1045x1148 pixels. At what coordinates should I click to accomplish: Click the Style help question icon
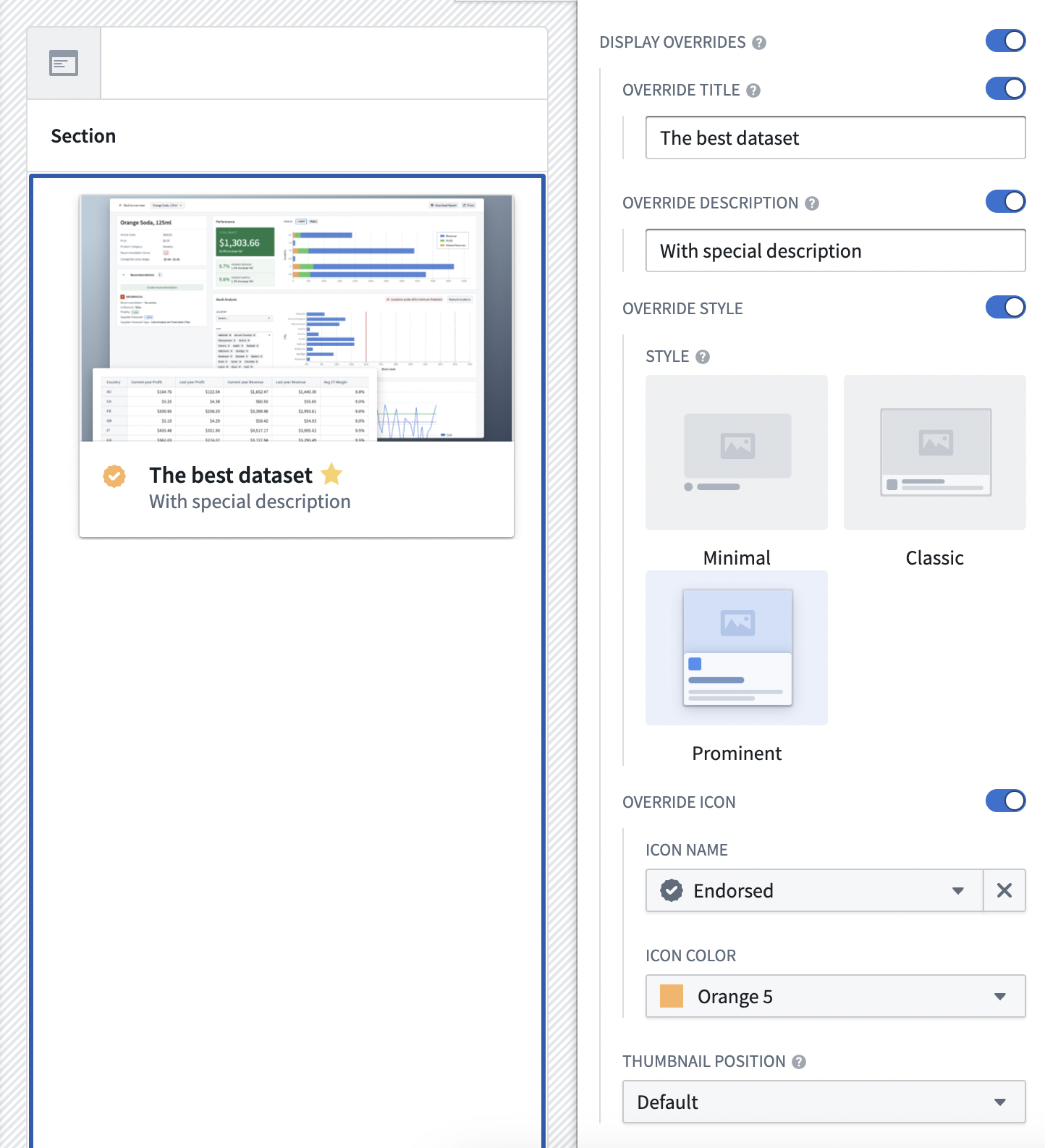[703, 357]
